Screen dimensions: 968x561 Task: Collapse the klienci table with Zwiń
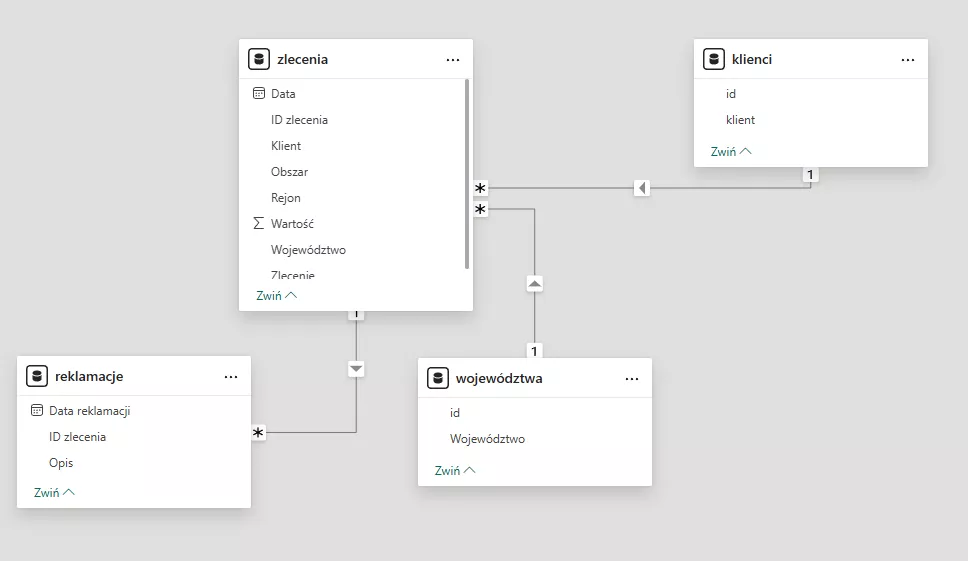[x=730, y=152]
